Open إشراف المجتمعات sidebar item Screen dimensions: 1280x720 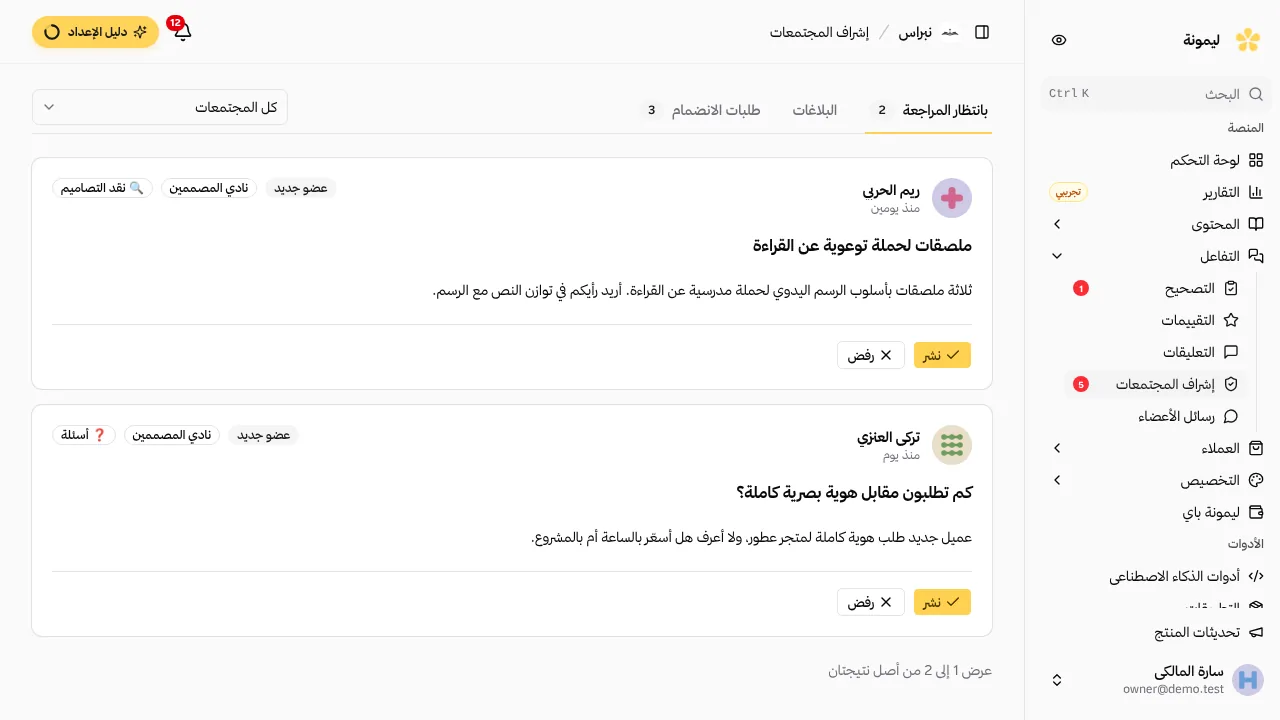pos(1157,384)
